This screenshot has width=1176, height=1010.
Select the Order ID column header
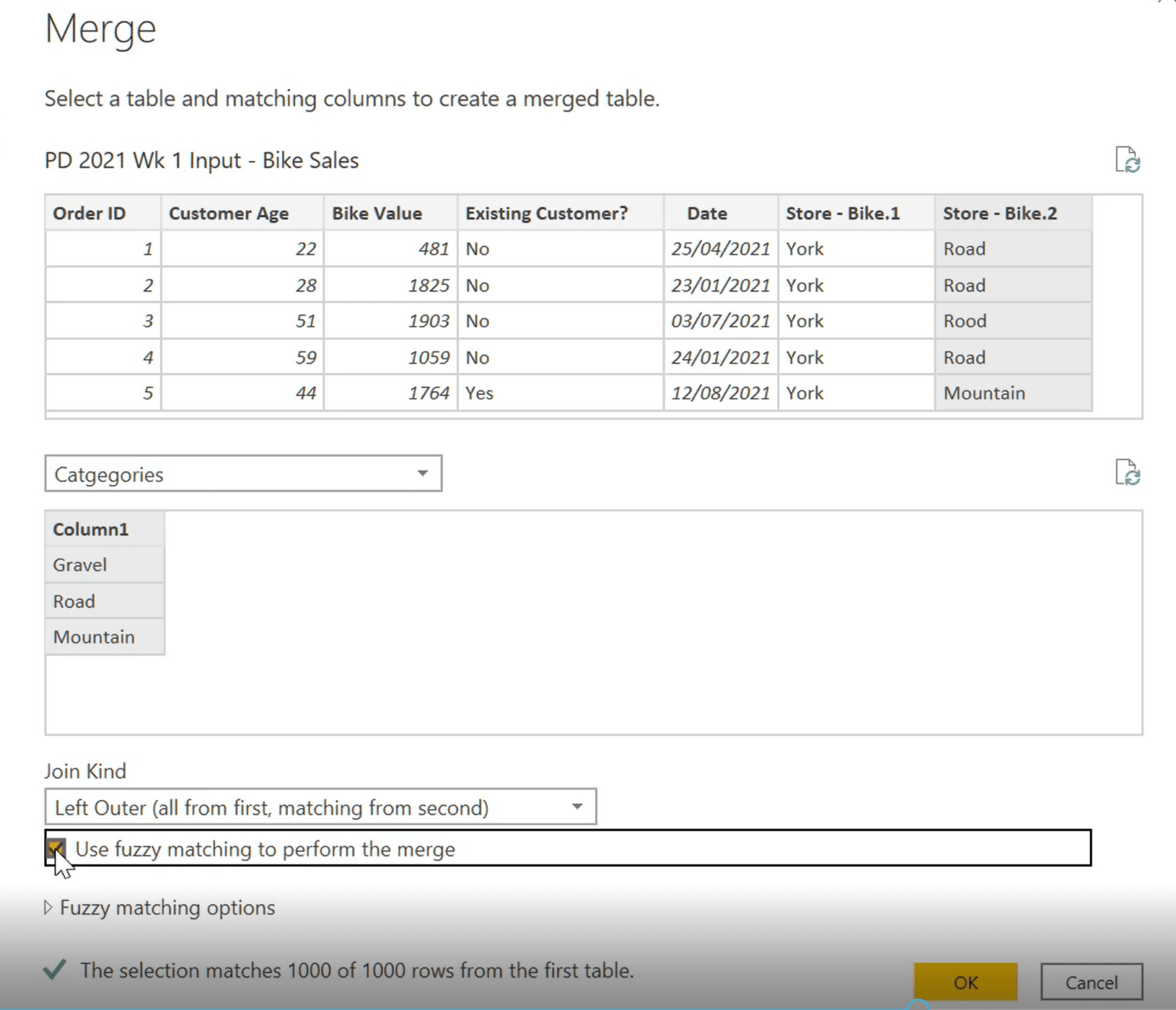(x=103, y=213)
